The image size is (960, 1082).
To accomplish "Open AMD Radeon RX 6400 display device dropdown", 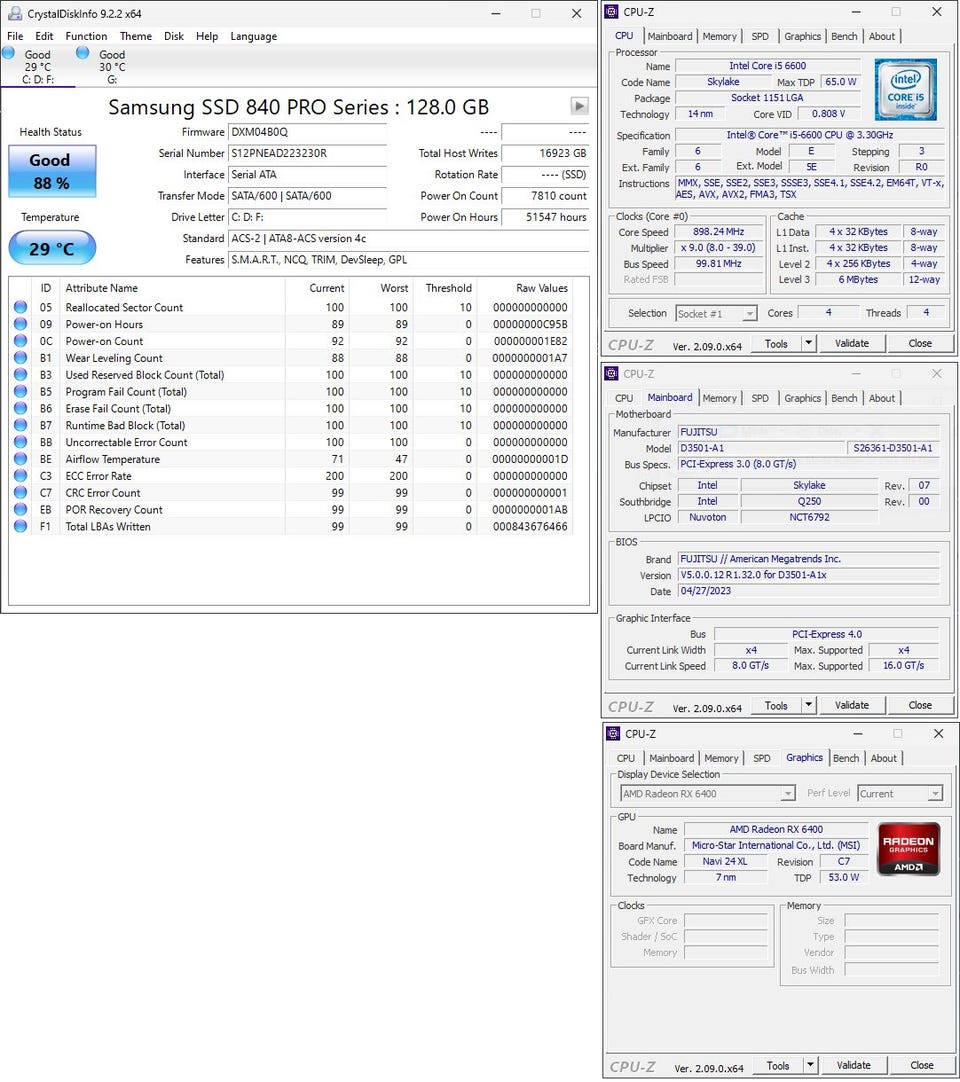I will (x=707, y=794).
